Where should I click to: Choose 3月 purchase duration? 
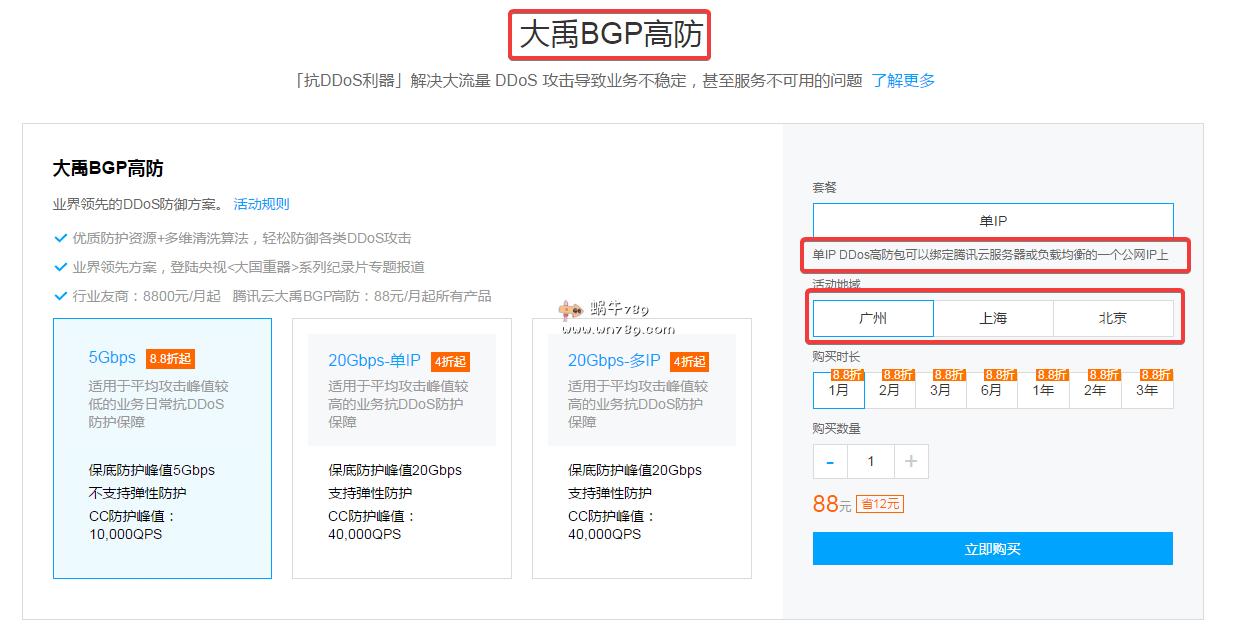pyautogui.click(x=941, y=390)
